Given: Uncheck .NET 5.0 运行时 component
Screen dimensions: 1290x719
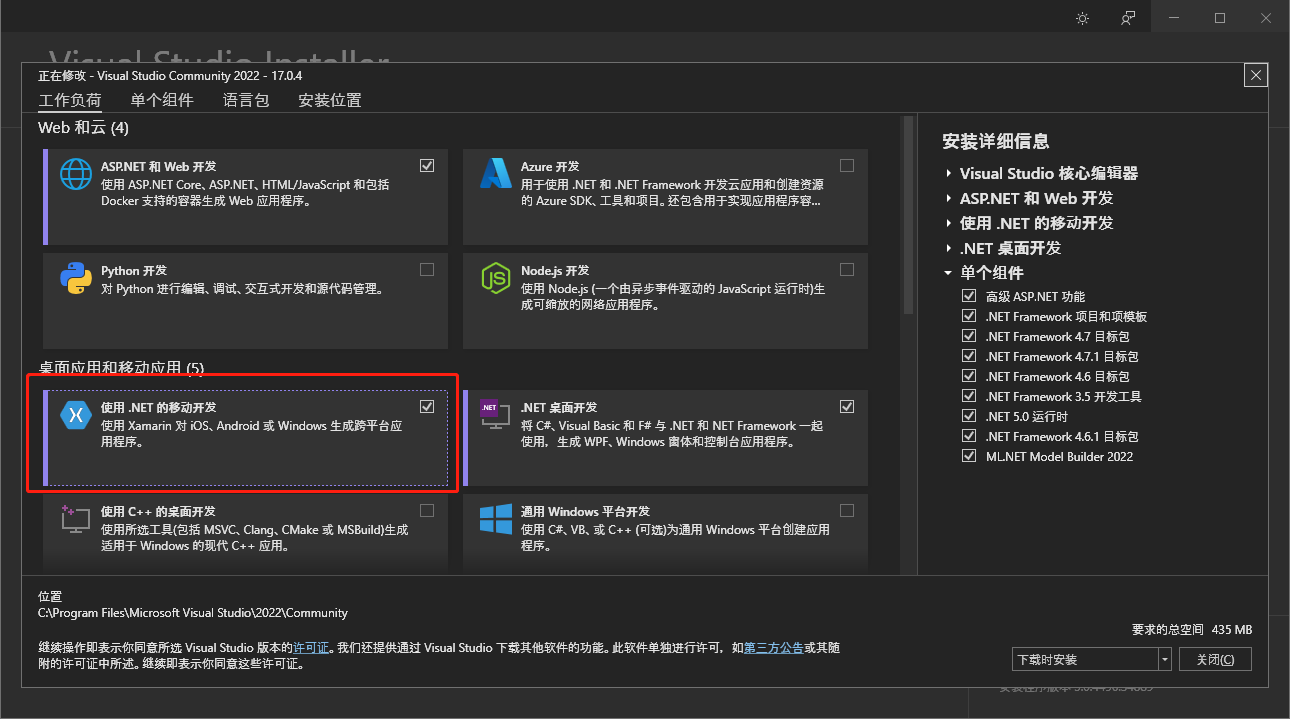Looking at the screenshot, I should tap(968, 416).
